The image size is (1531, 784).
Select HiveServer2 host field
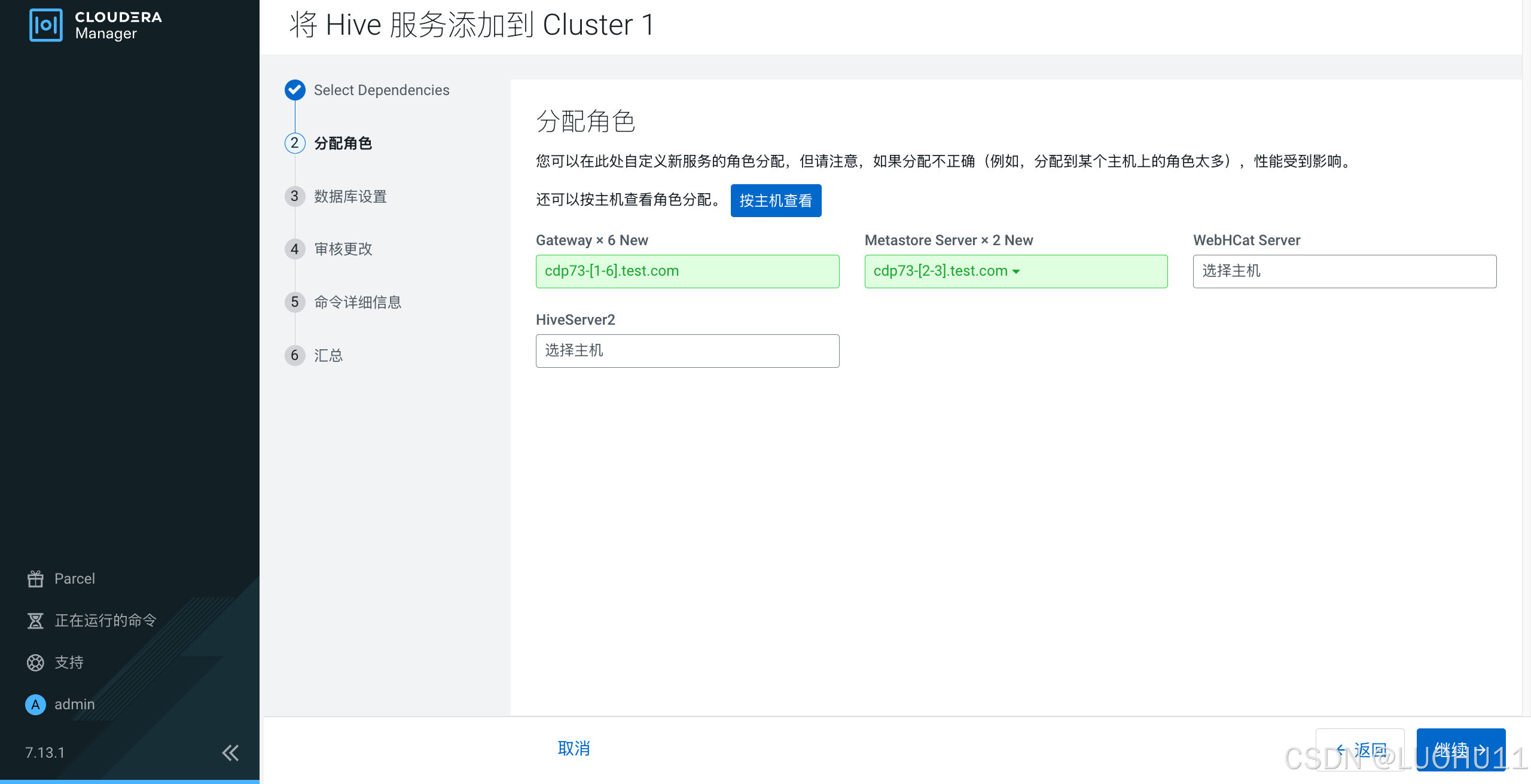click(x=687, y=350)
